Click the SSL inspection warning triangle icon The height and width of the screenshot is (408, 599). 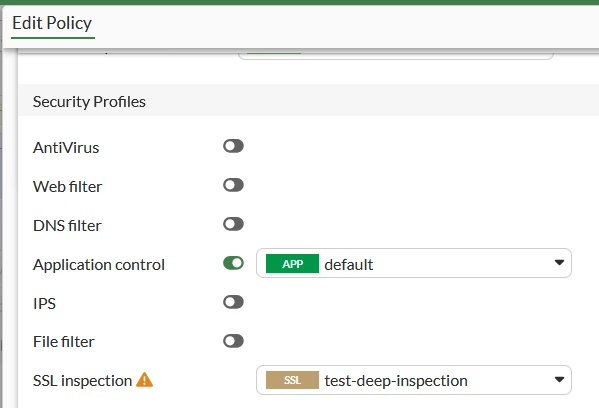144,380
